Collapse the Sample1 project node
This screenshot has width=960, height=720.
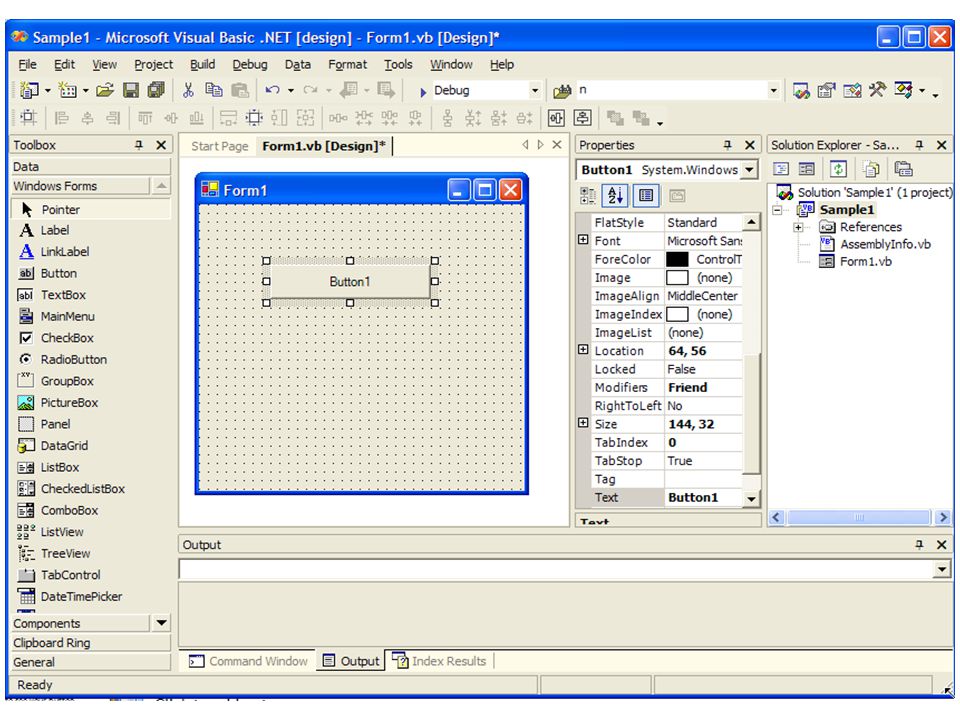[777, 210]
